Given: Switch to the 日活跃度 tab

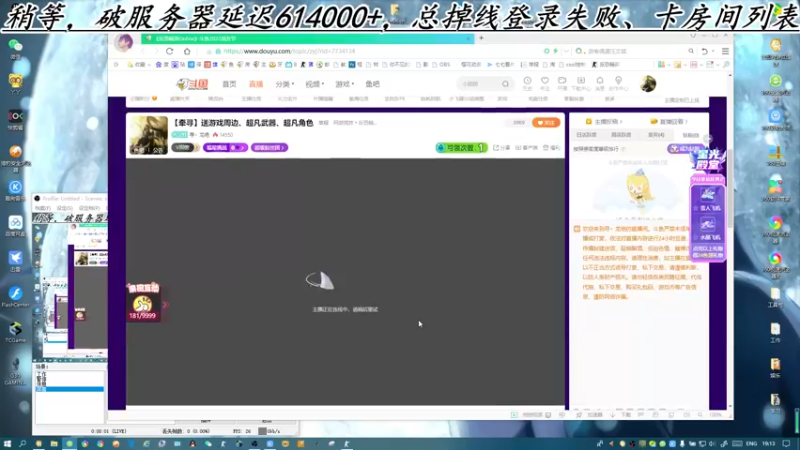Looking at the screenshot, I should tap(586, 135).
